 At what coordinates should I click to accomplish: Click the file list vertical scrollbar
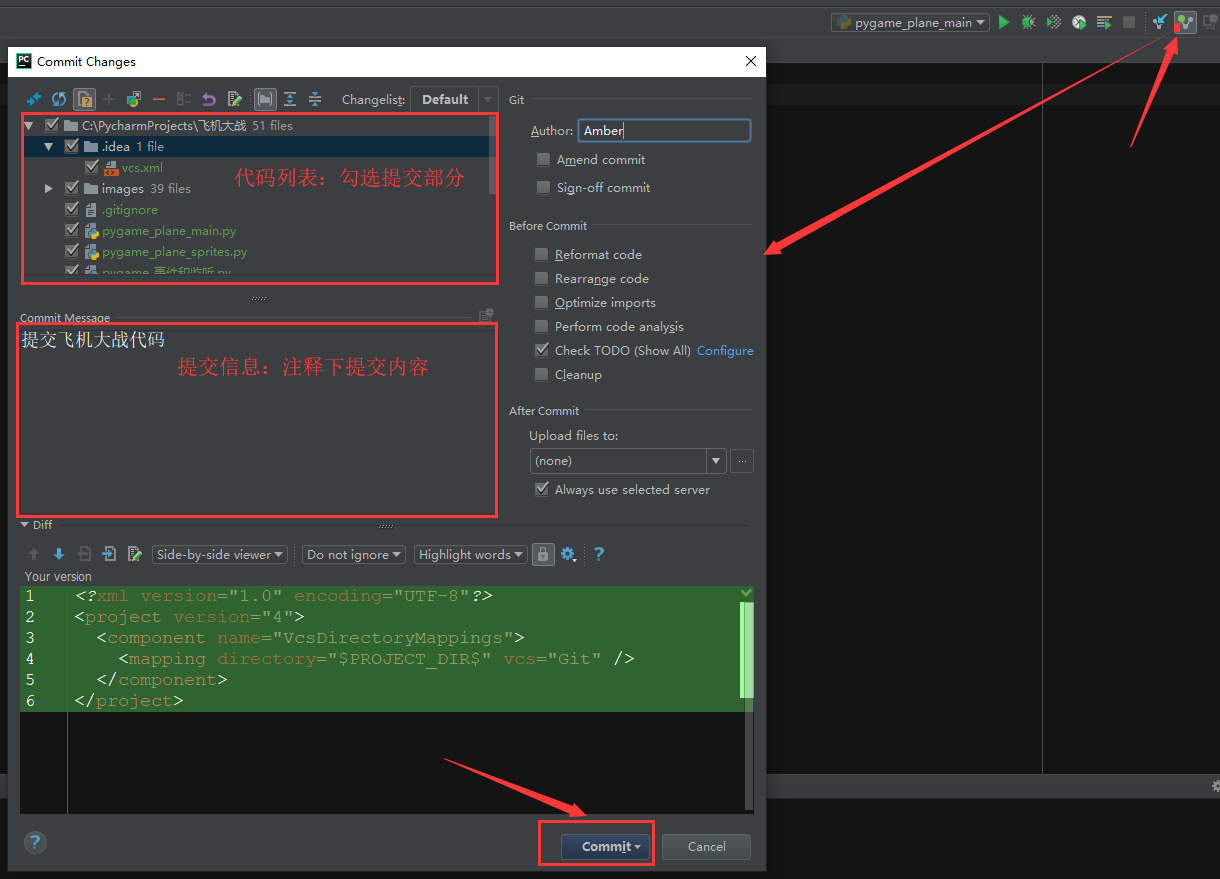(492, 154)
